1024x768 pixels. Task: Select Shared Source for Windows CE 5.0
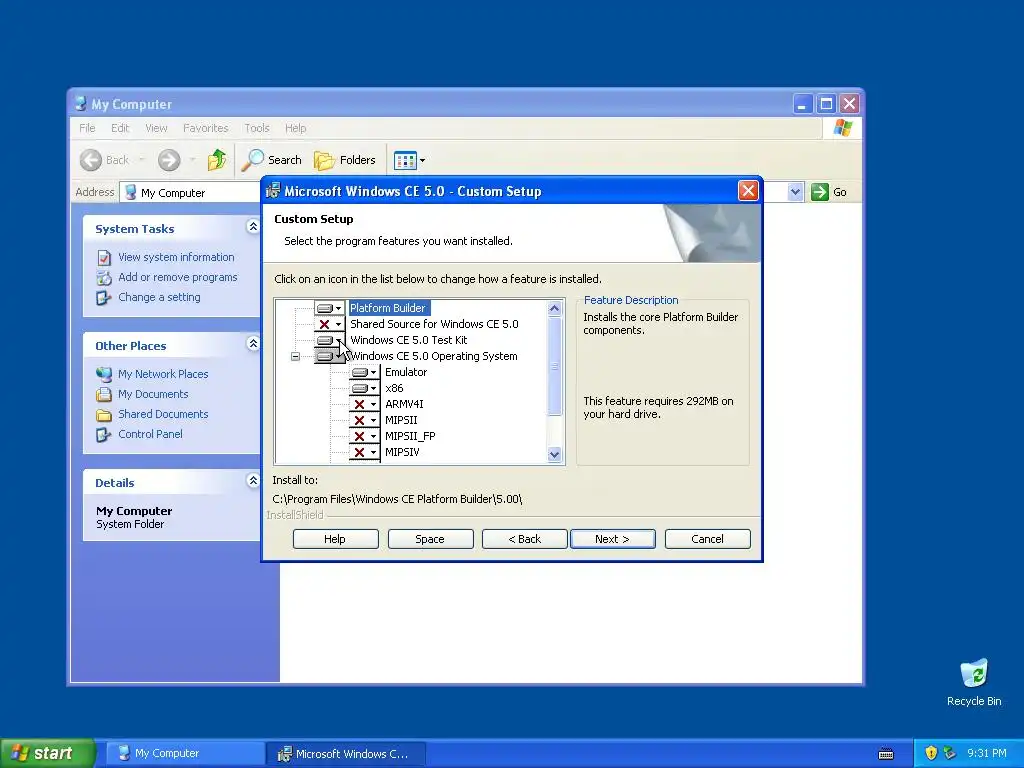pos(434,324)
